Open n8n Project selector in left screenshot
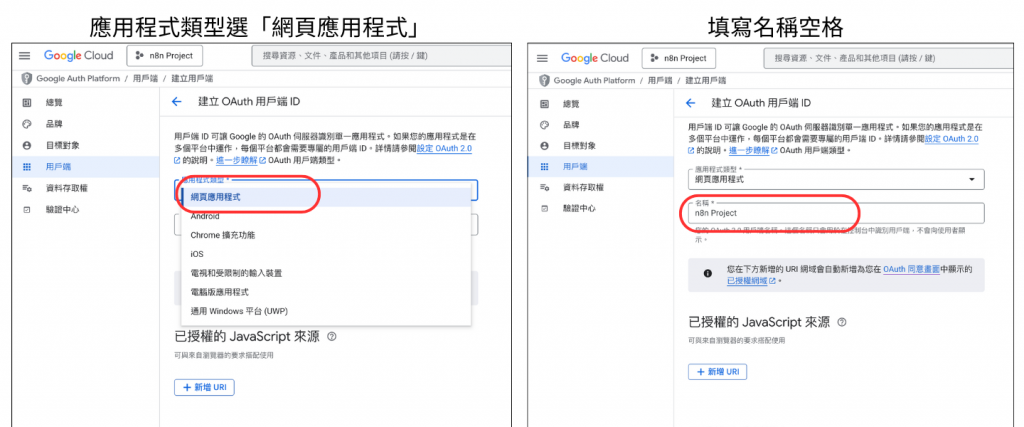This screenshot has width=1024, height=427. pos(165,55)
